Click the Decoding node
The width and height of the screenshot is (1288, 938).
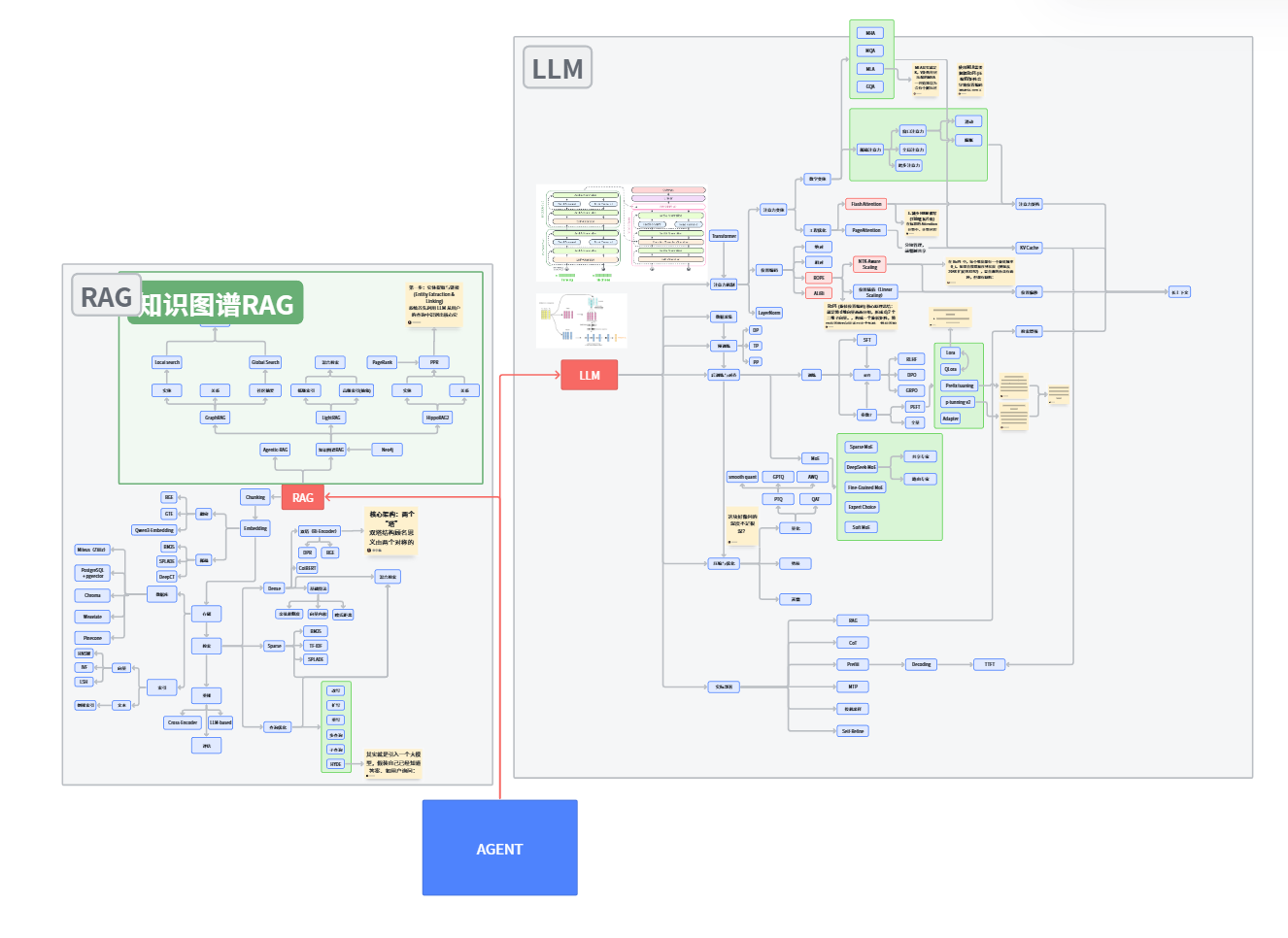coord(921,664)
